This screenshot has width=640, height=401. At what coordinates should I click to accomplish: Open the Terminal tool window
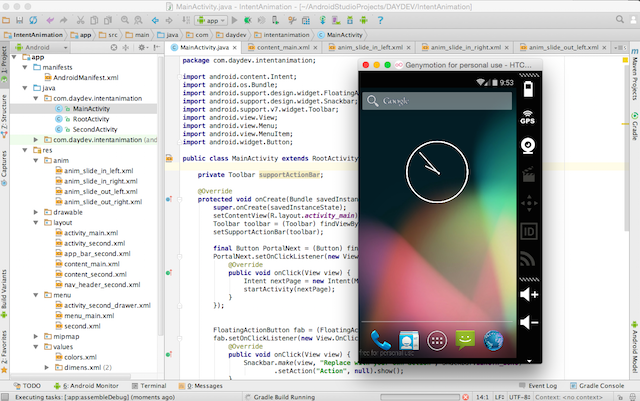click(149, 385)
